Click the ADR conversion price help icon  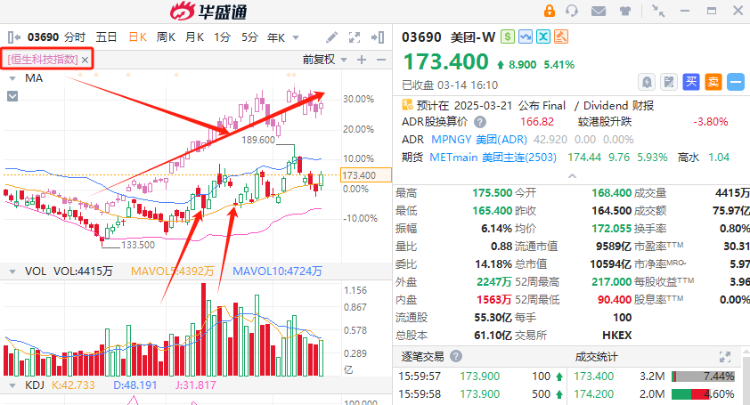click(480, 122)
